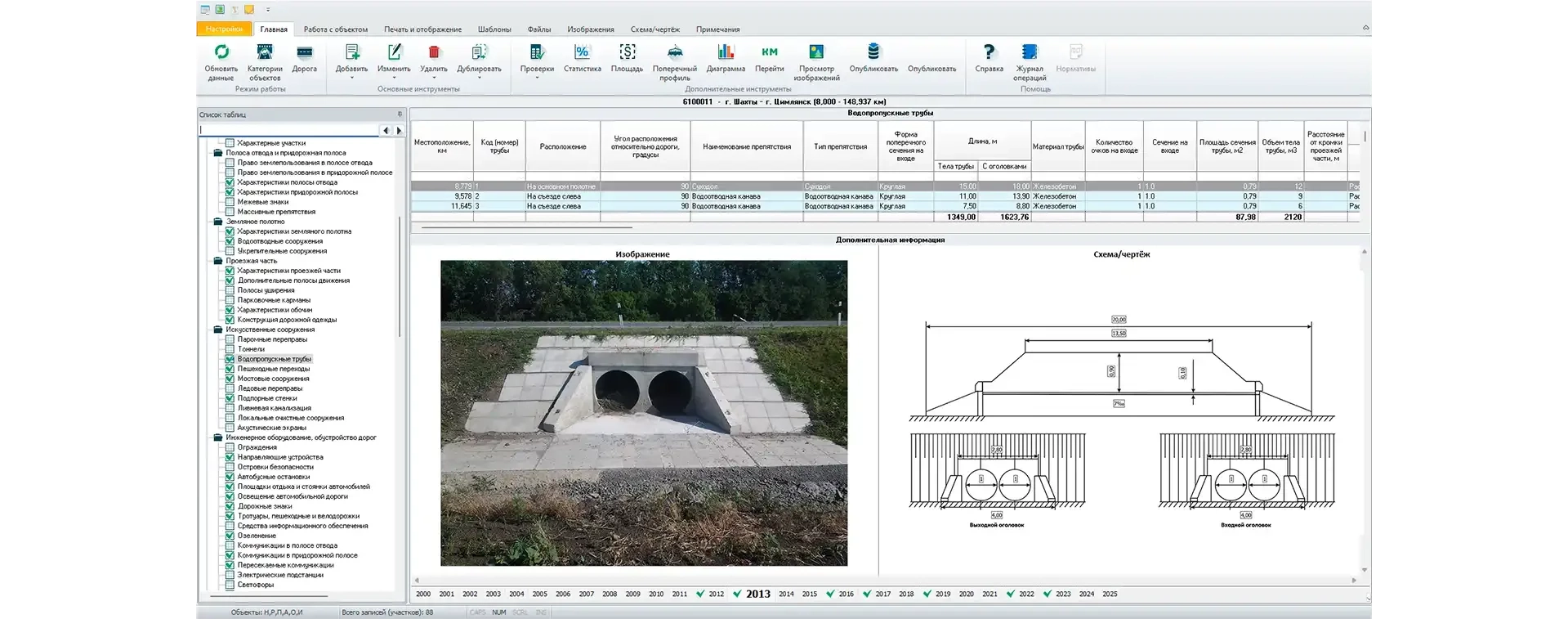Click the Дорога ribbon icon
The height and width of the screenshot is (619, 1568).
pos(304,53)
